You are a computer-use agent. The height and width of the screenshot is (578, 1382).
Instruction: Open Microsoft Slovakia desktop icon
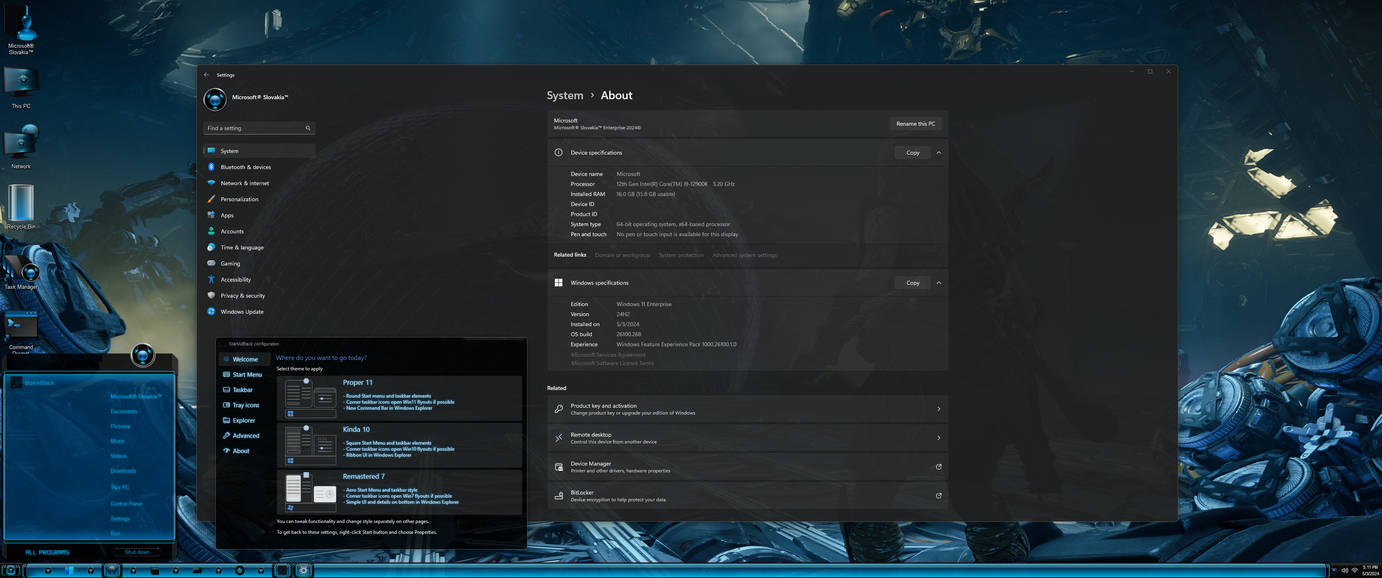coord(21,28)
